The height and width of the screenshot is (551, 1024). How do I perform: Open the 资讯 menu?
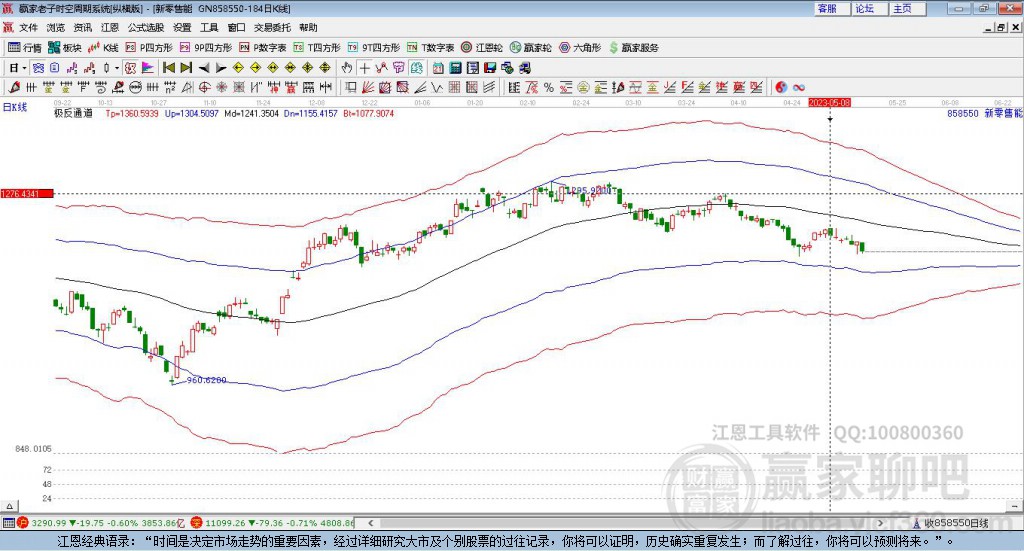pyautogui.click(x=82, y=27)
